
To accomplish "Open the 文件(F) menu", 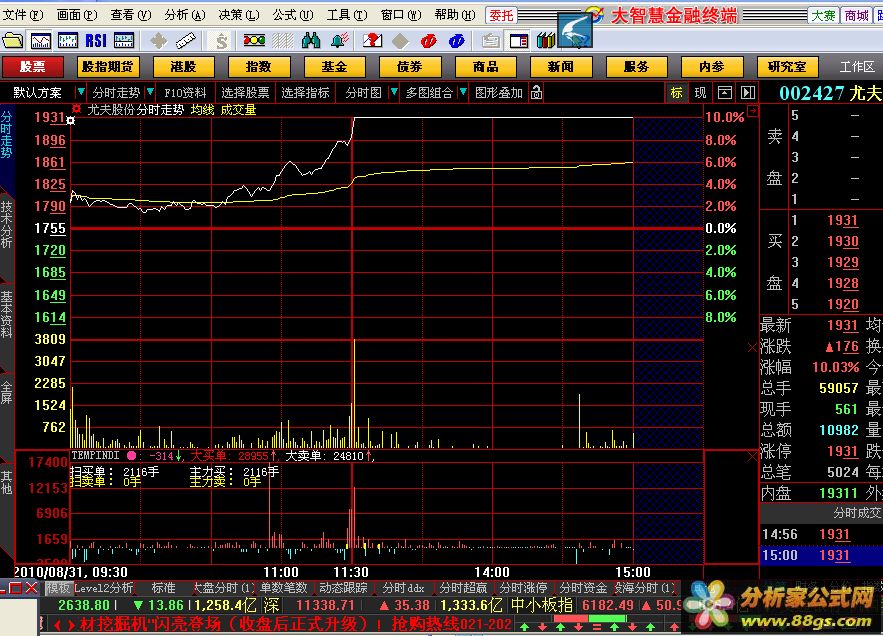I will (23, 15).
